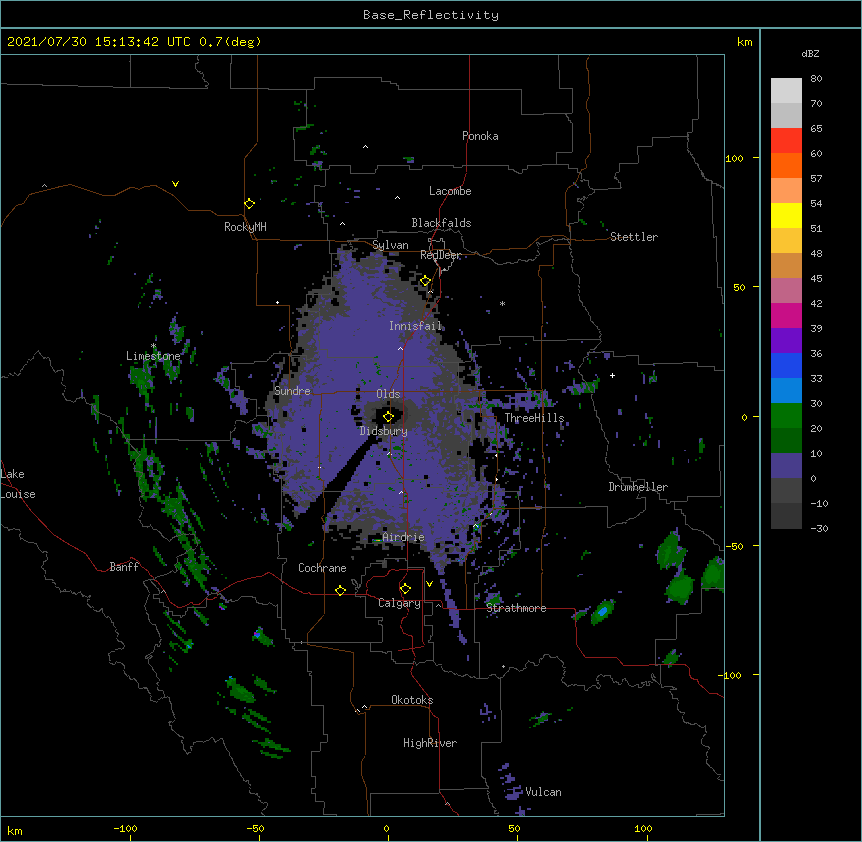Viewport: 862px width, 842px height.
Task: Click the white asterisk marker above Limestone
Action: pos(153,346)
